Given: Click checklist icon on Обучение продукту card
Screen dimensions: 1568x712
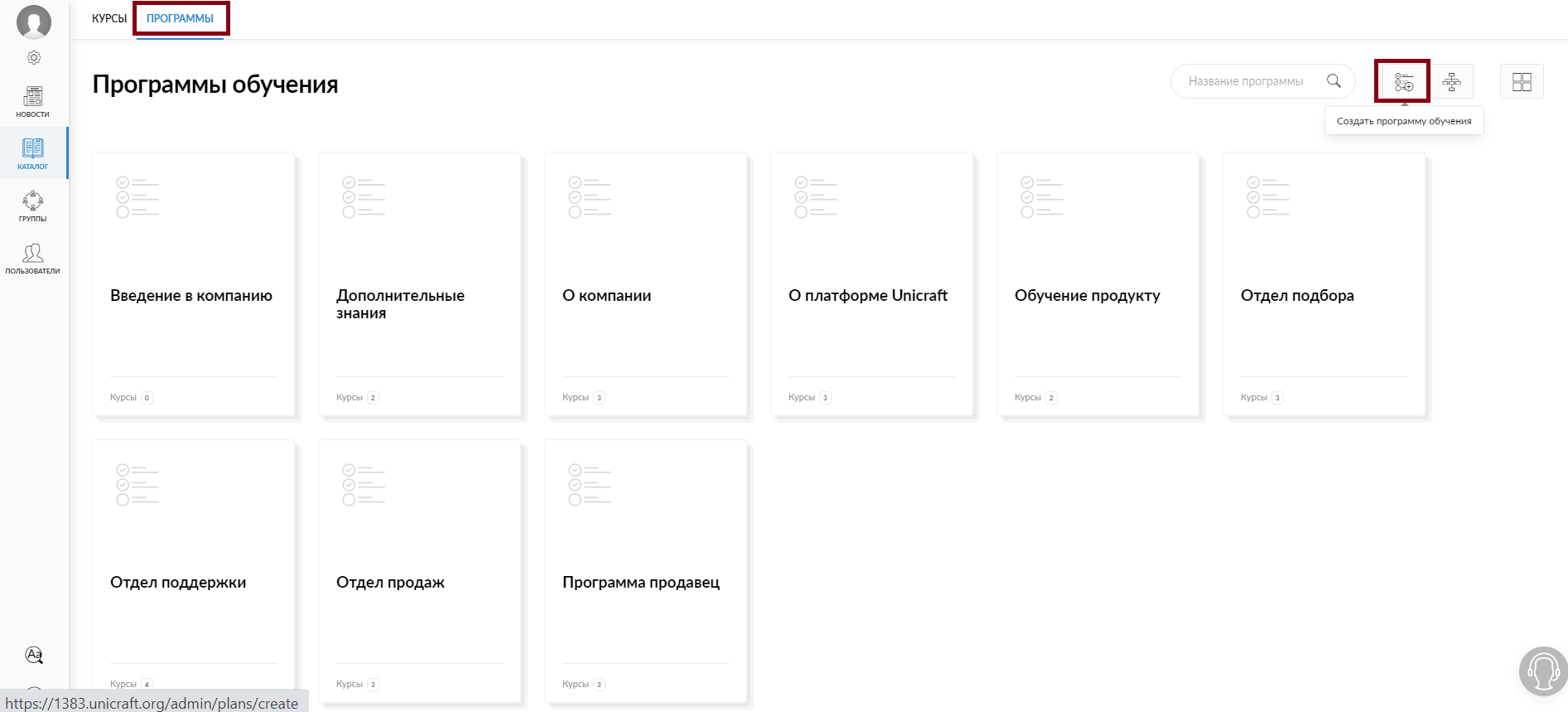Looking at the screenshot, I should point(1042,197).
